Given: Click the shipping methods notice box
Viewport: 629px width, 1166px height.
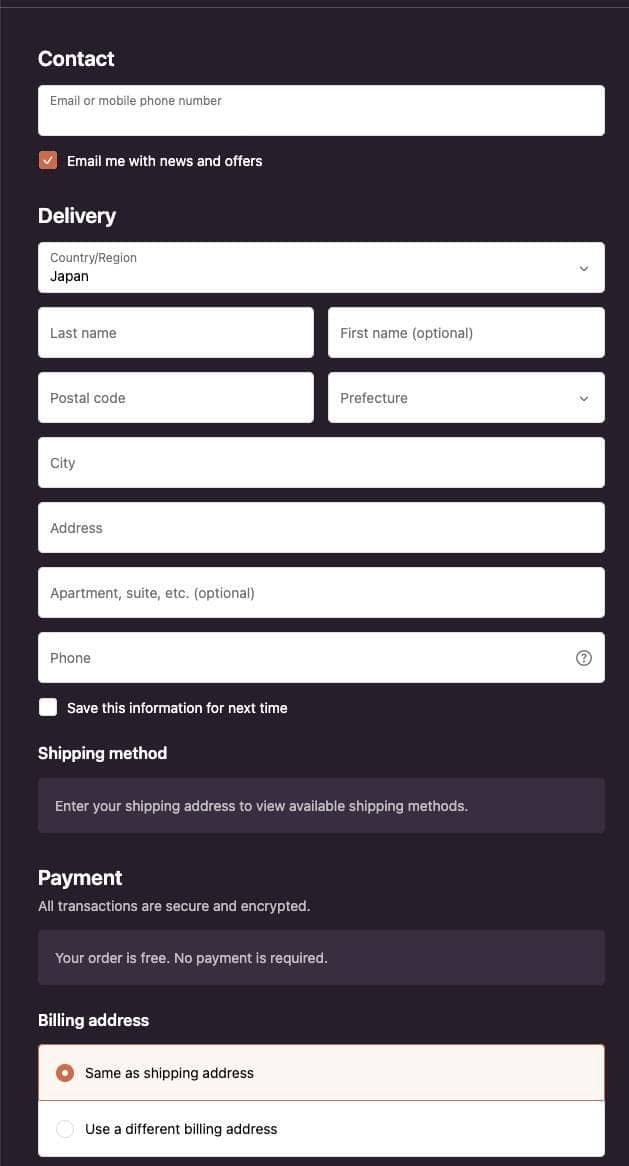Looking at the screenshot, I should pos(320,806).
